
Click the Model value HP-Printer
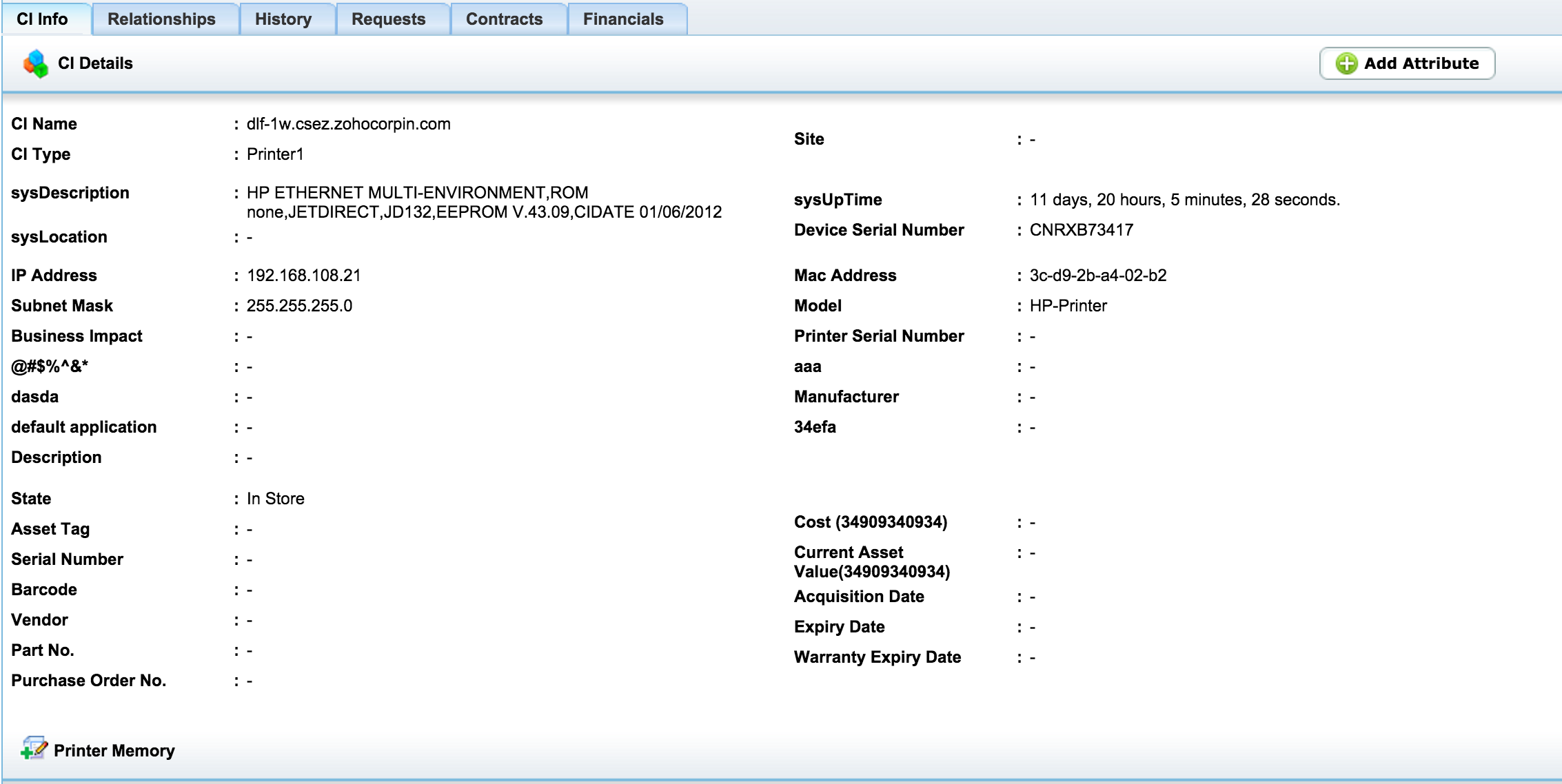click(x=1068, y=306)
